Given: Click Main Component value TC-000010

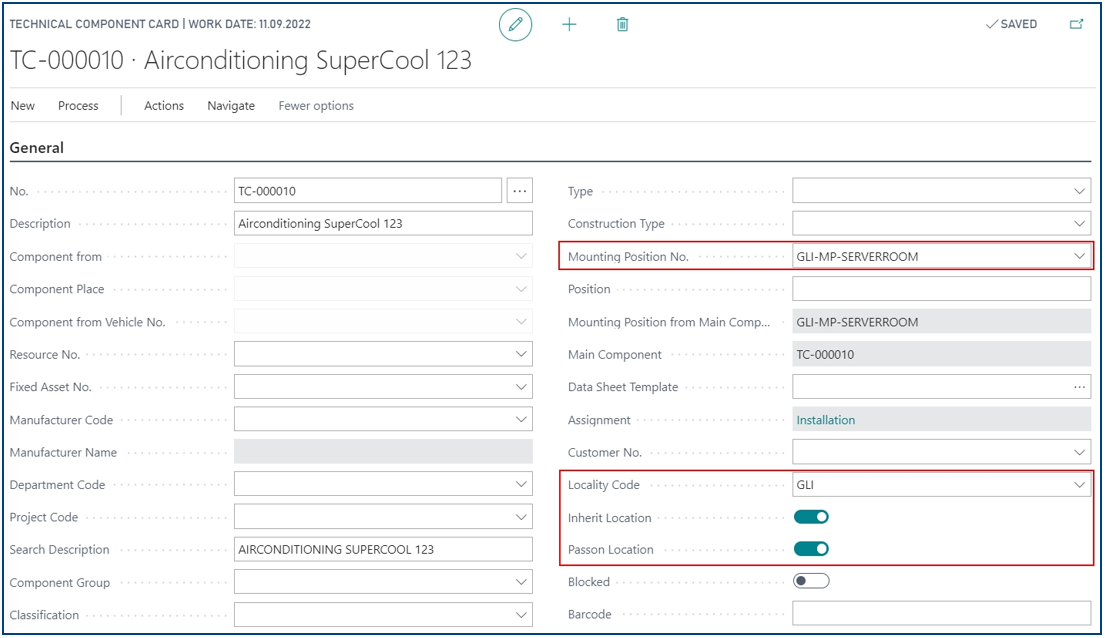Looking at the screenshot, I should pyautogui.click(x=942, y=355).
